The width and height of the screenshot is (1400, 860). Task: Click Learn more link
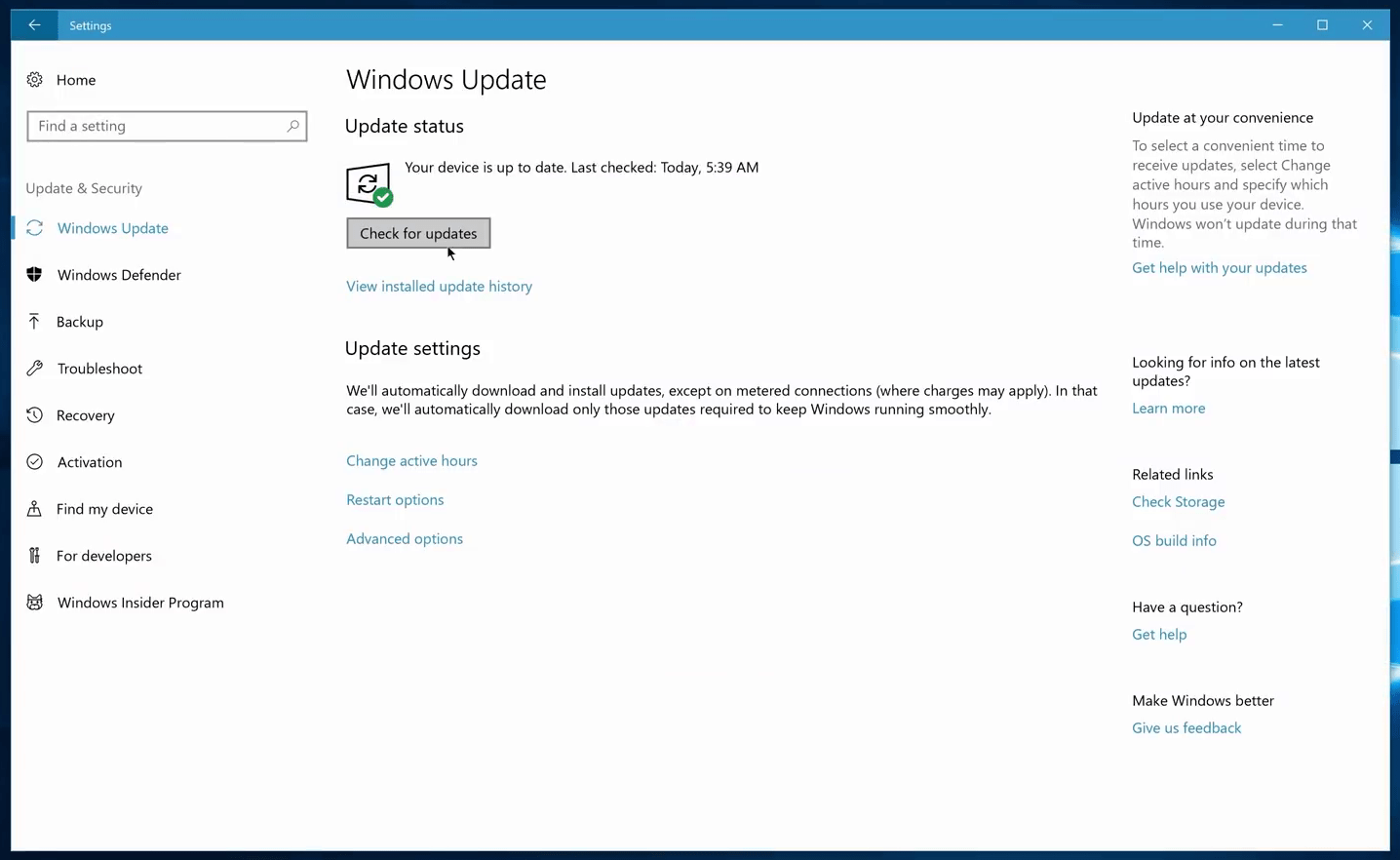pos(1168,408)
